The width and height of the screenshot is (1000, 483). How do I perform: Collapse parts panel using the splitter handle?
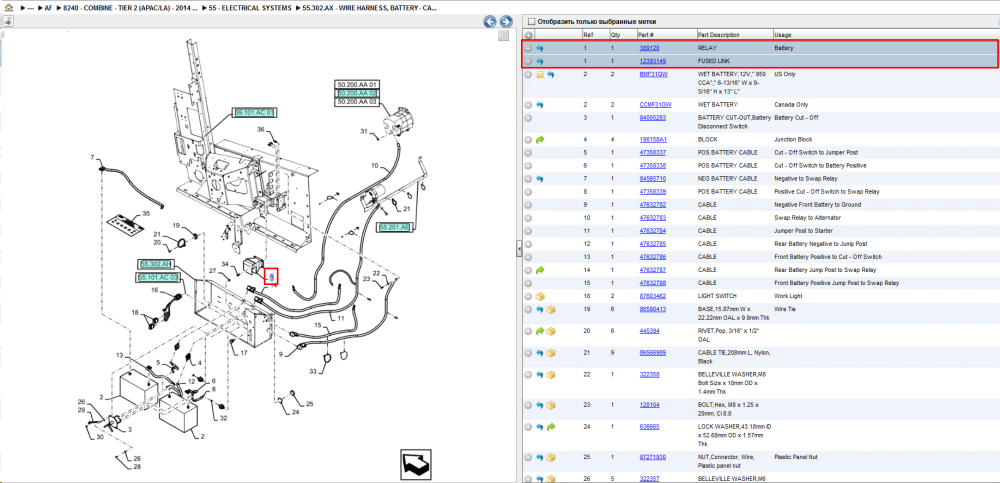518,251
